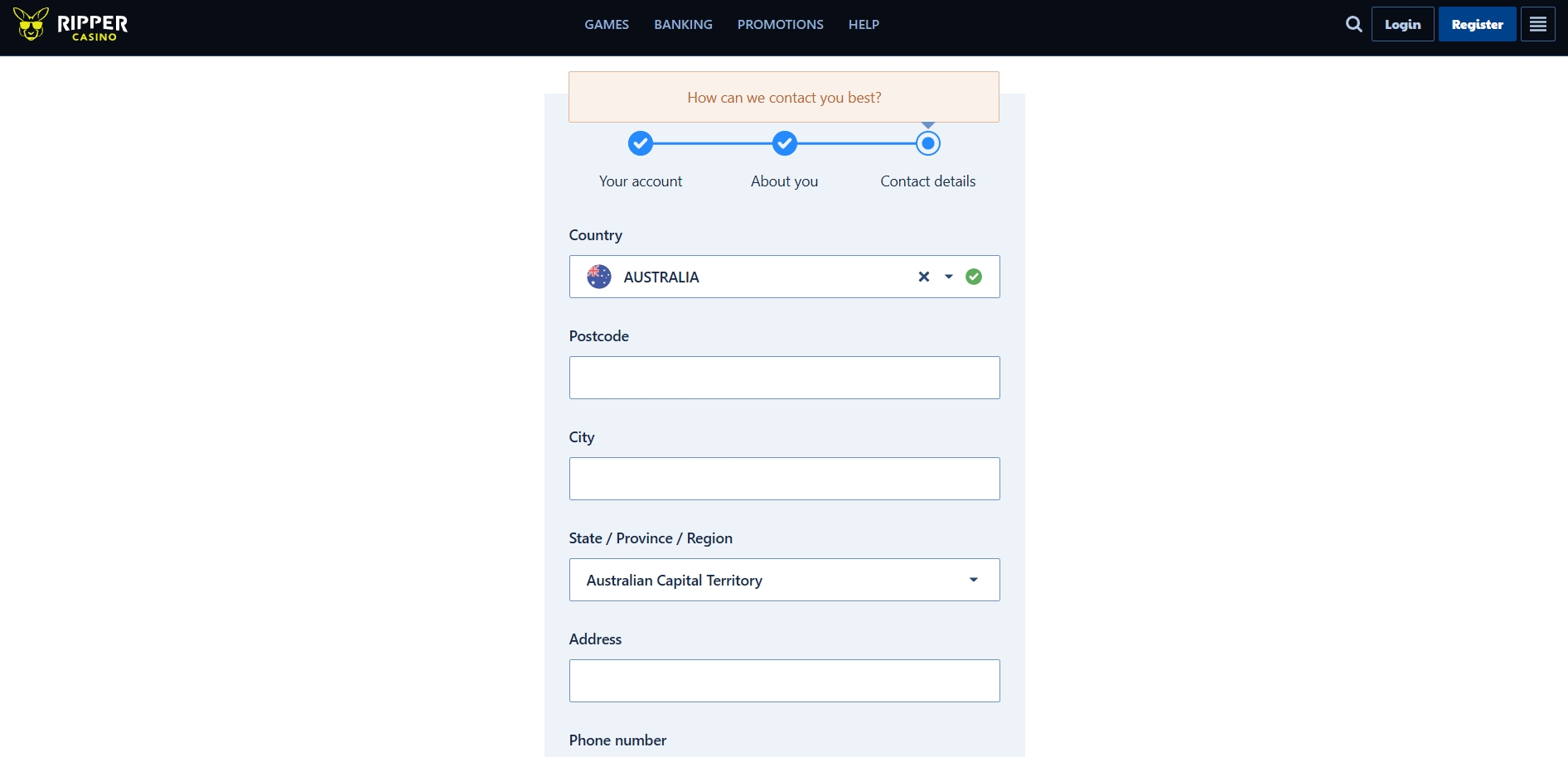The width and height of the screenshot is (1568, 757).
Task: Select the About you progress step
Action: 784,181
